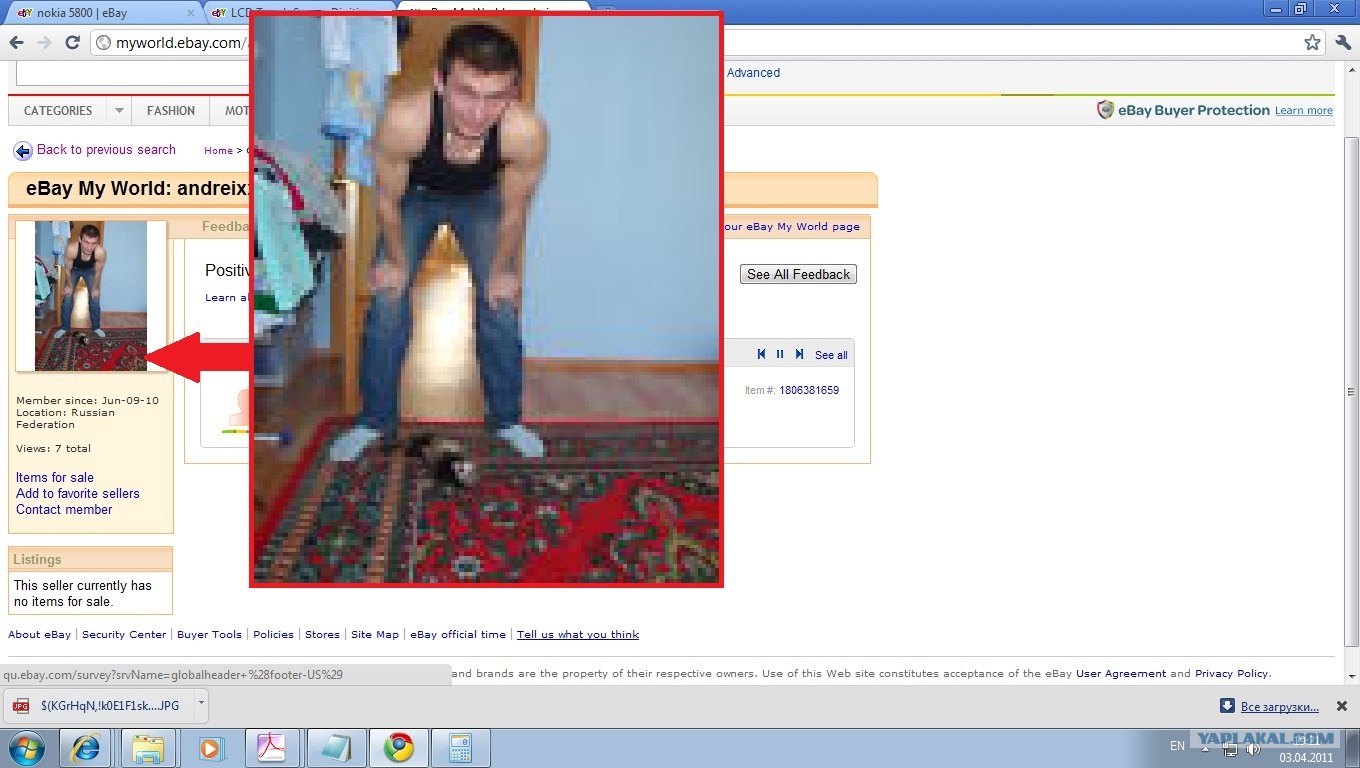Image resolution: width=1360 pixels, height=768 pixels.
Task: Click Back to previous search link
Action: tap(106, 150)
